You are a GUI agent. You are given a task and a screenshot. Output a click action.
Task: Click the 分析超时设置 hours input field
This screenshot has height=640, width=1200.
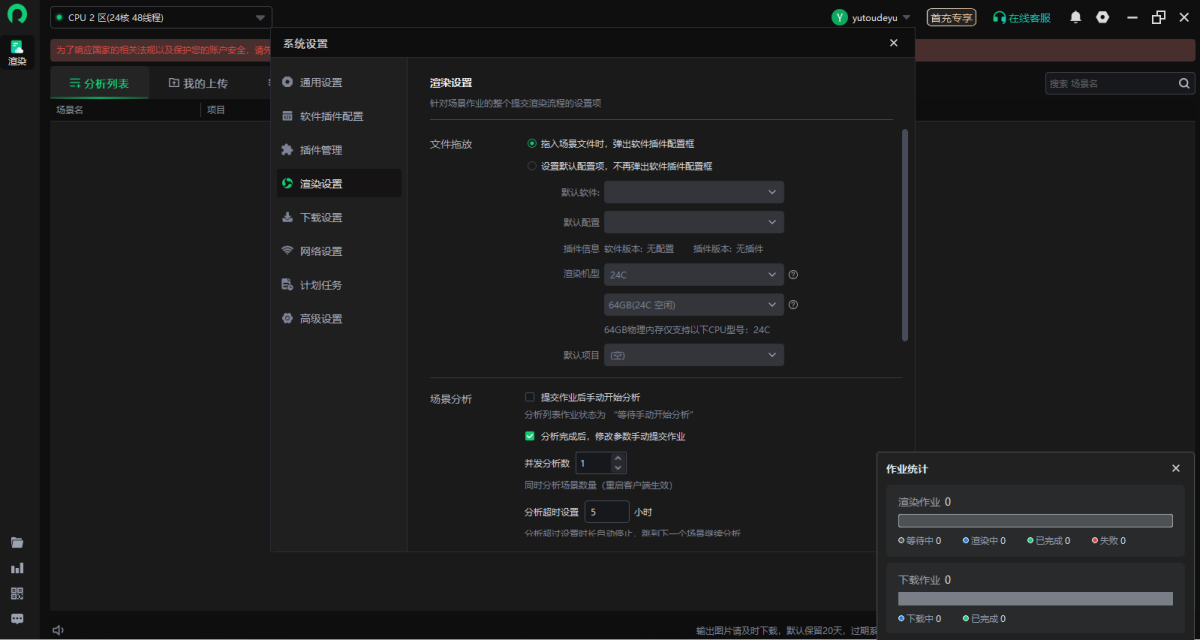click(x=606, y=512)
